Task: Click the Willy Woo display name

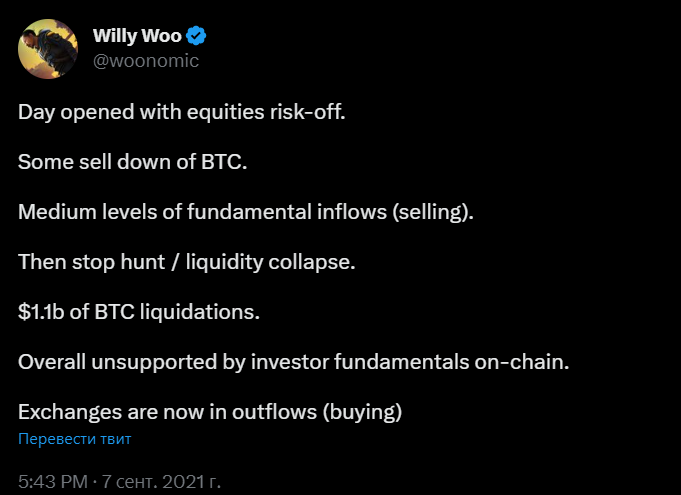Action: coord(136,37)
